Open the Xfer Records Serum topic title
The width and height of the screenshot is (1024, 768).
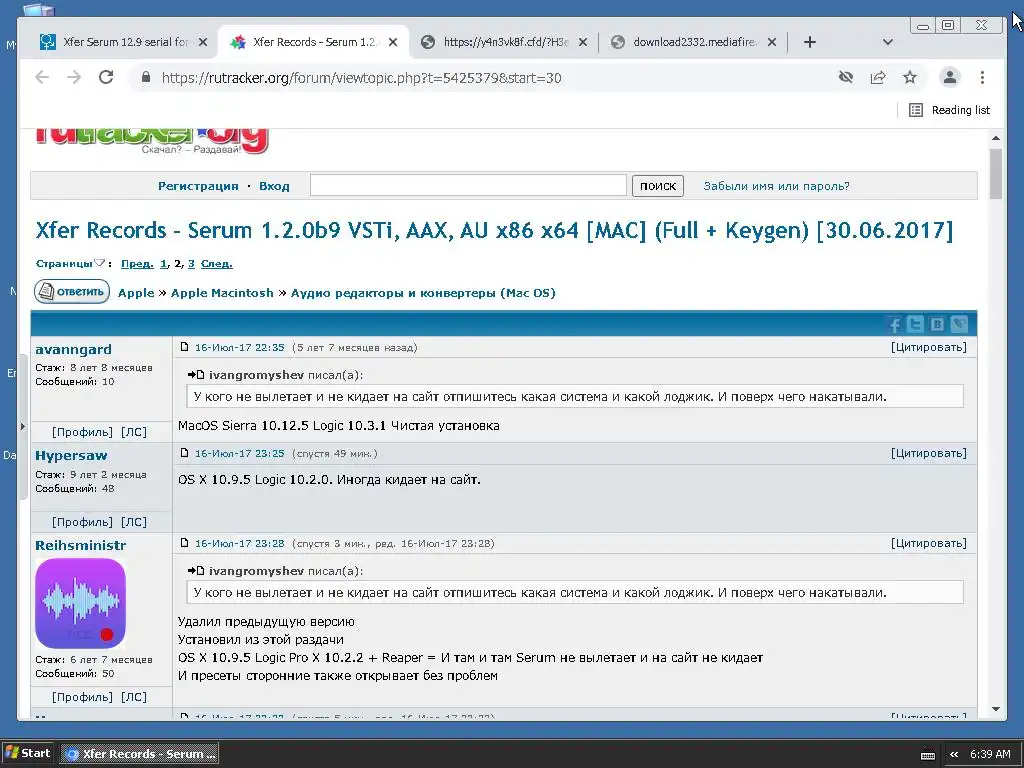point(494,231)
